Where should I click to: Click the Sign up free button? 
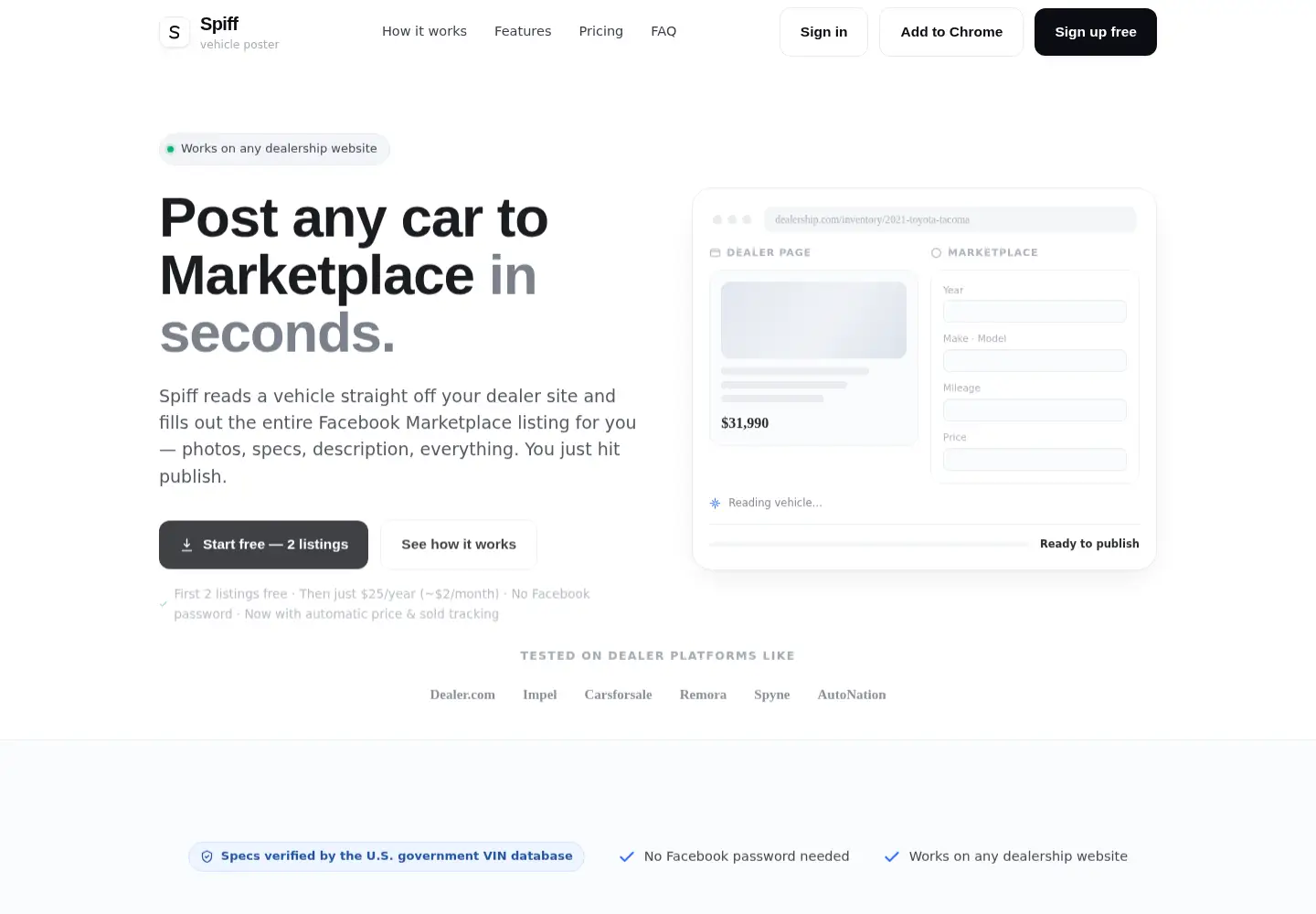[1096, 32]
